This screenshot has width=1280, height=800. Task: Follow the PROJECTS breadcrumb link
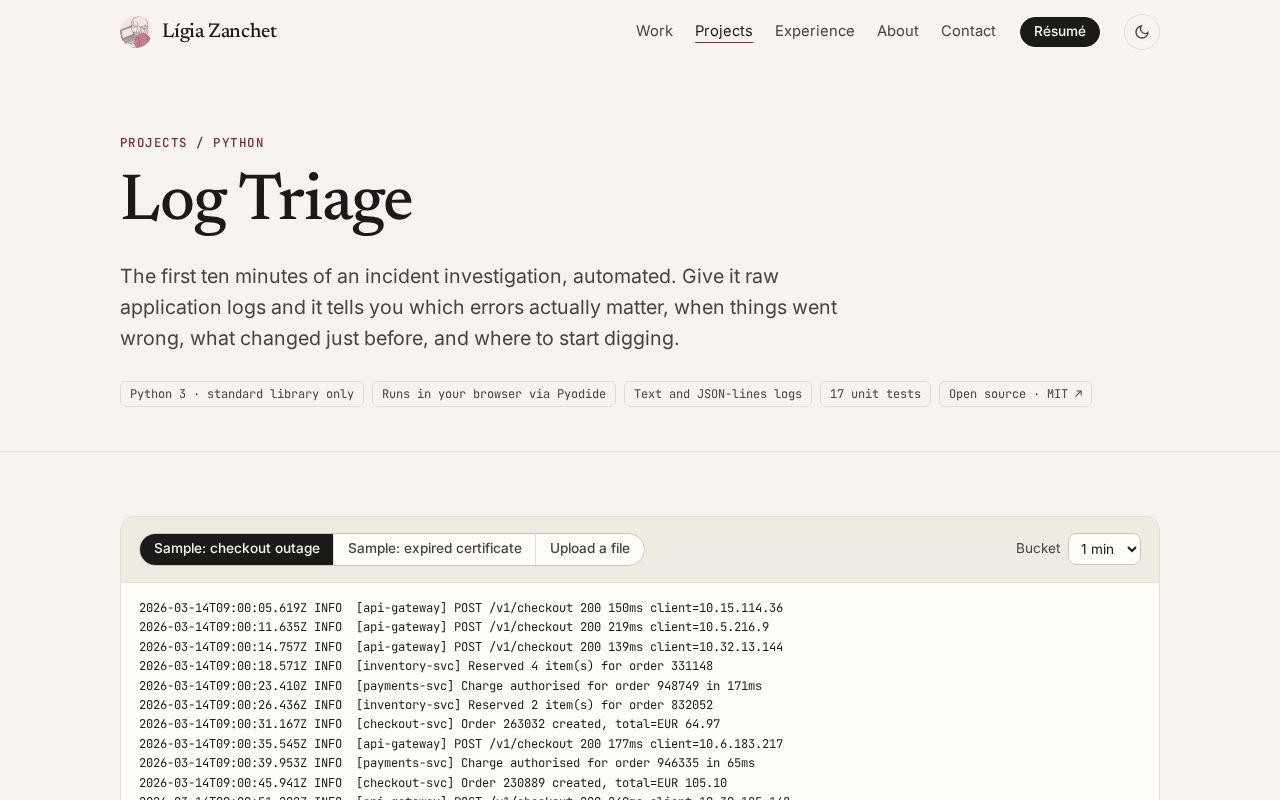[x=154, y=143]
